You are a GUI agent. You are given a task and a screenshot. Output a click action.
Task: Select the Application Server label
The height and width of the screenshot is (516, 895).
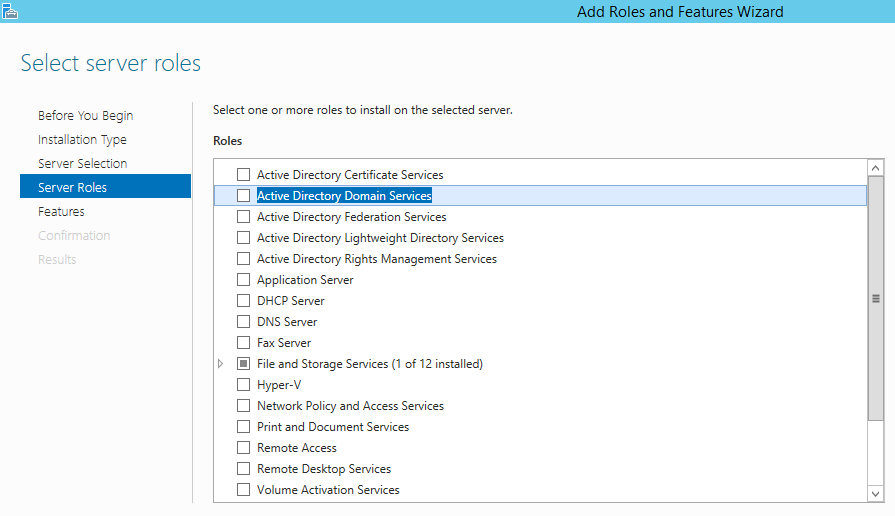click(305, 280)
